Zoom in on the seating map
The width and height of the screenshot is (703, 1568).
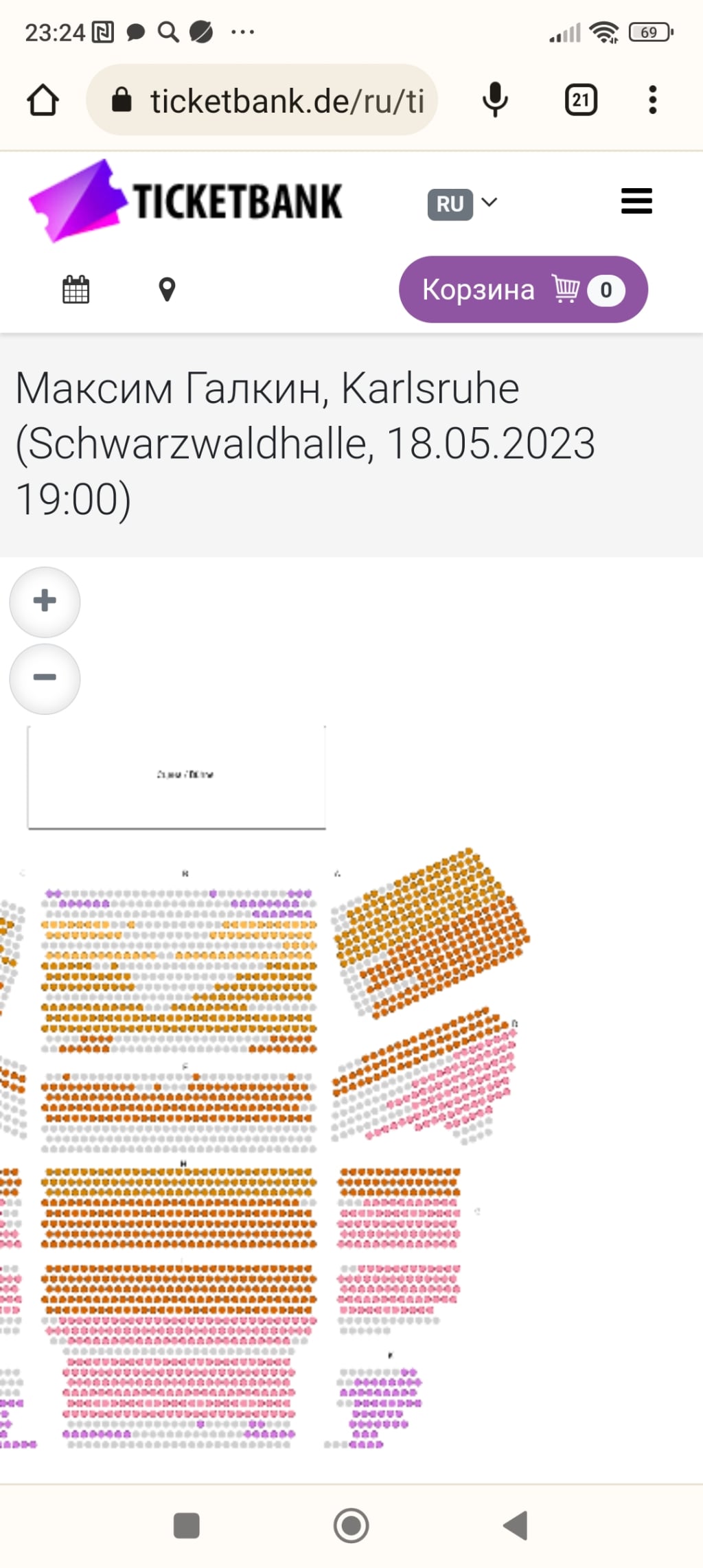pyautogui.click(x=45, y=602)
